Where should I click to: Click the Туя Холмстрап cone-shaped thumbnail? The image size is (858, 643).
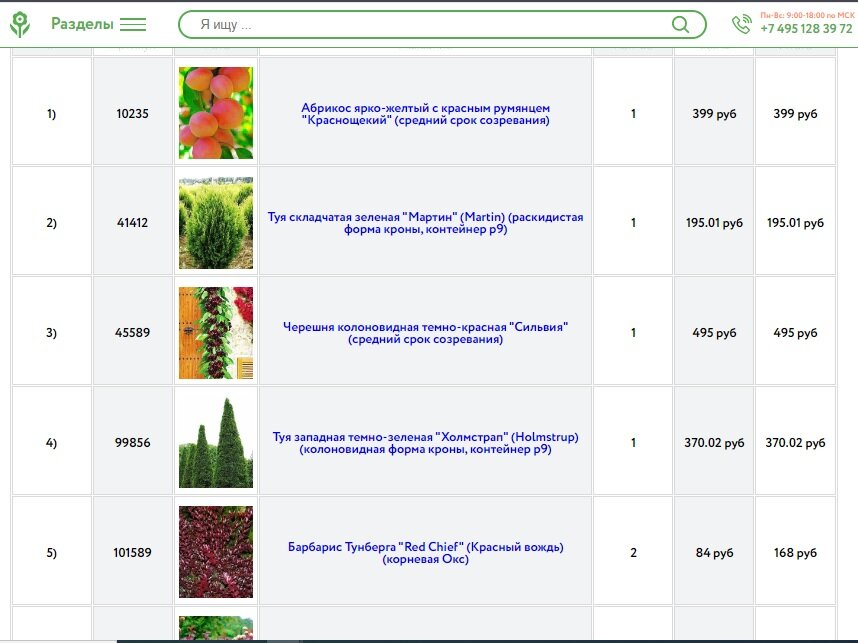tap(216, 442)
